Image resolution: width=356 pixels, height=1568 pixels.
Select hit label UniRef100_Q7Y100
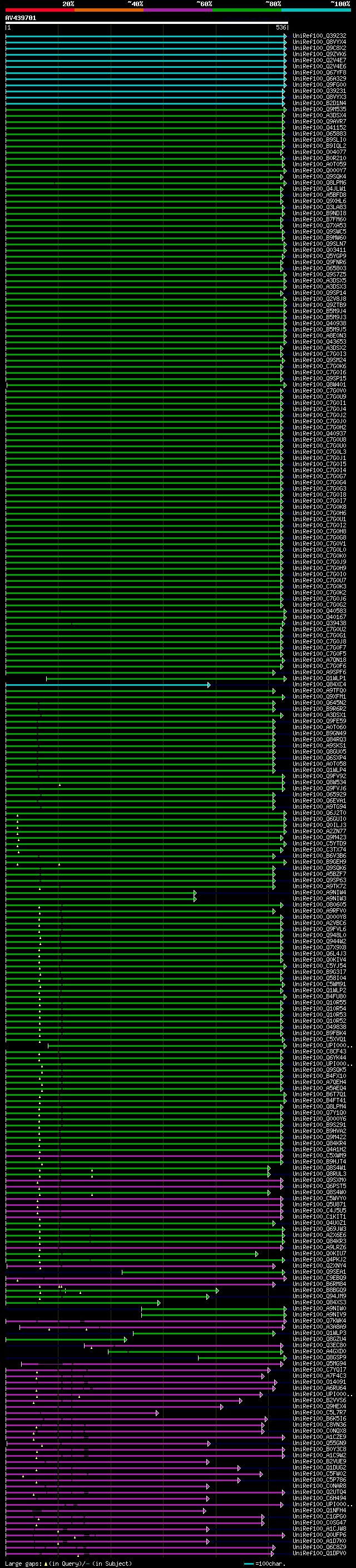319,1112
